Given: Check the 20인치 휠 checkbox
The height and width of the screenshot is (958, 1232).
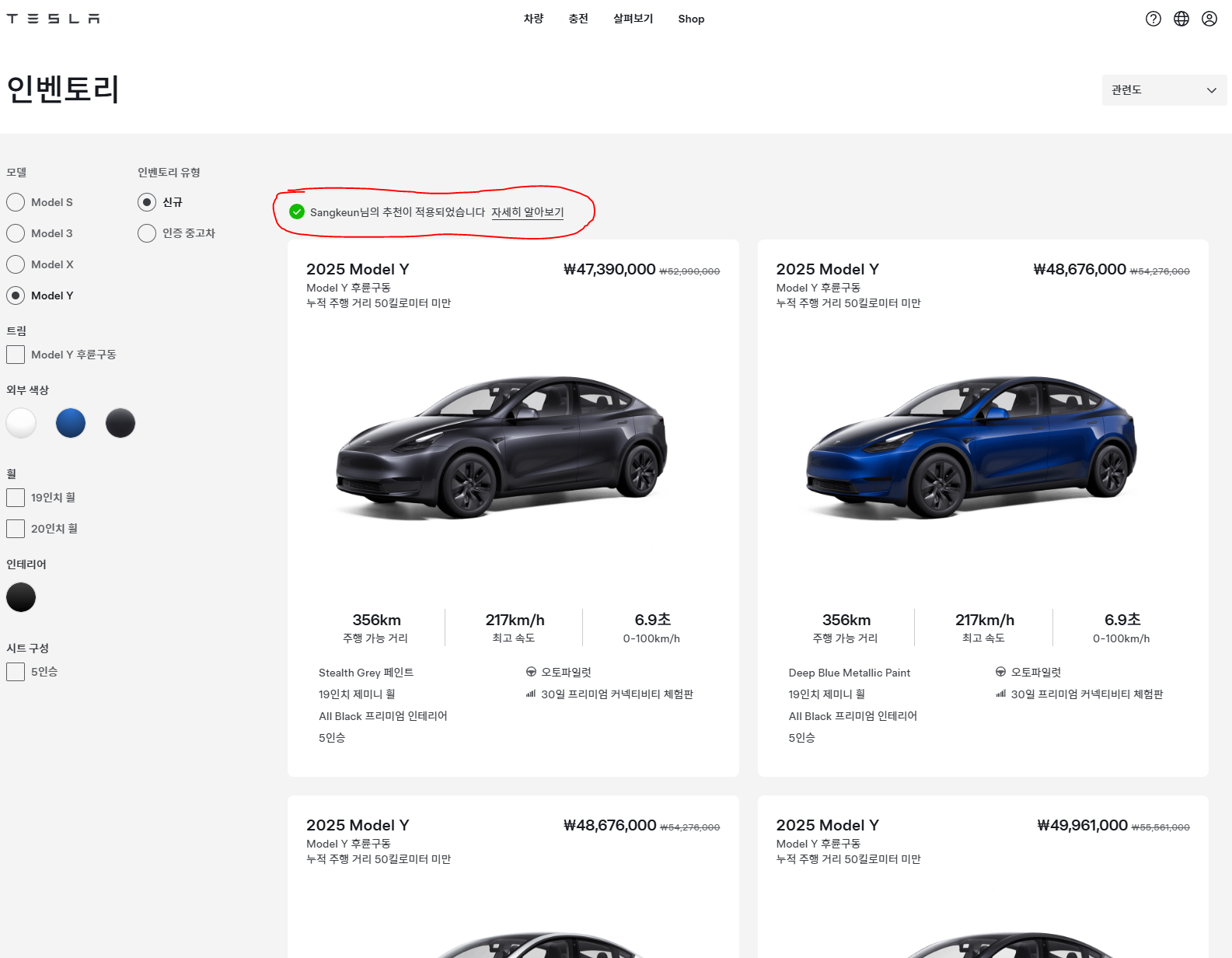Looking at the screenshot, I should 16,529.
